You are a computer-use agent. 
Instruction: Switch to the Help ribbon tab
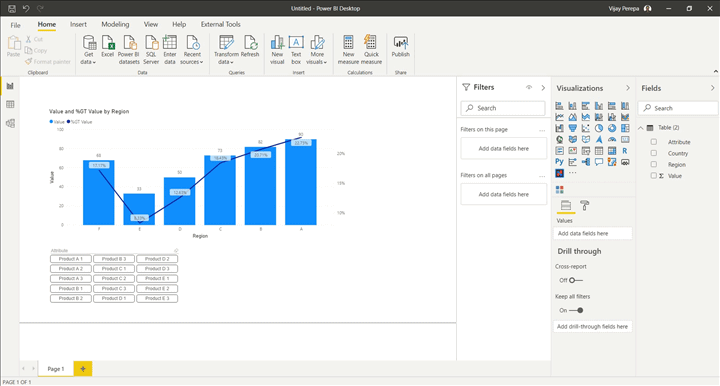[x=179, y=24]
